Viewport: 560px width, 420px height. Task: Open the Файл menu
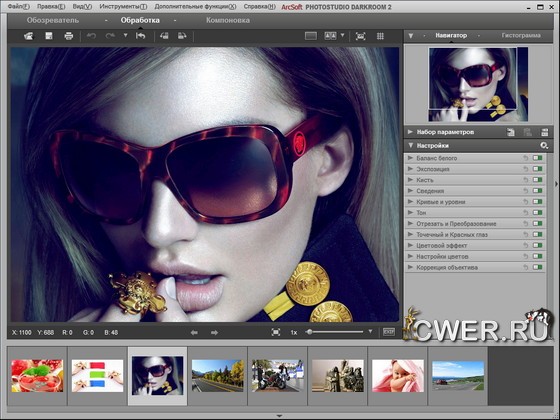19,7
